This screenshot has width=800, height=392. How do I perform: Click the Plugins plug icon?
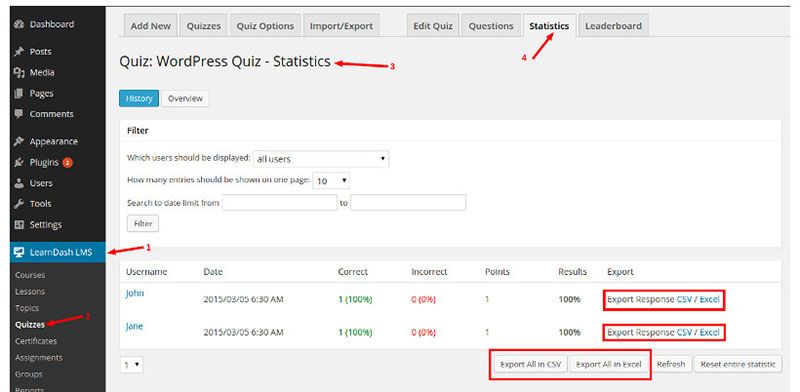click(19, 162)
